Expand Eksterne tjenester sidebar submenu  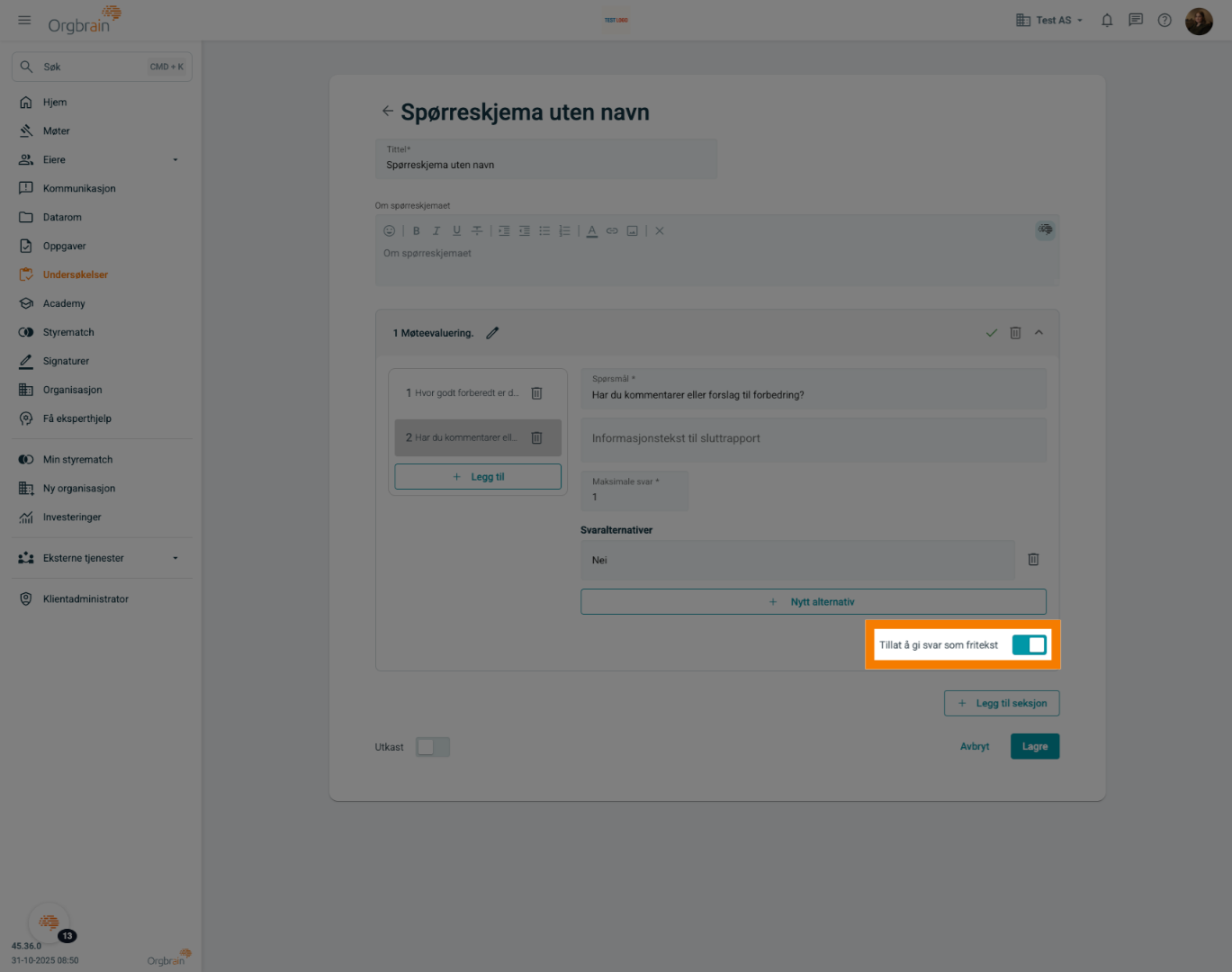tap(175, 558)
